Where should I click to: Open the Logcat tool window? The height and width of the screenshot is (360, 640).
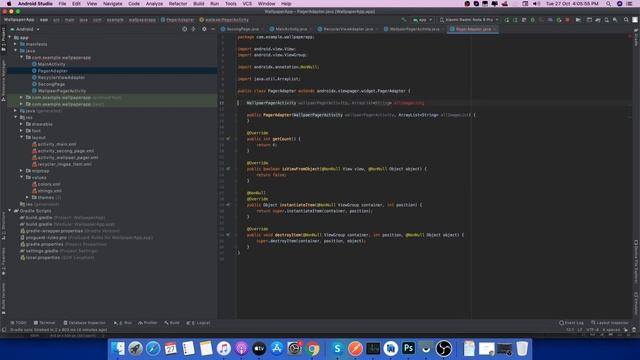click(x=198, y=323)
